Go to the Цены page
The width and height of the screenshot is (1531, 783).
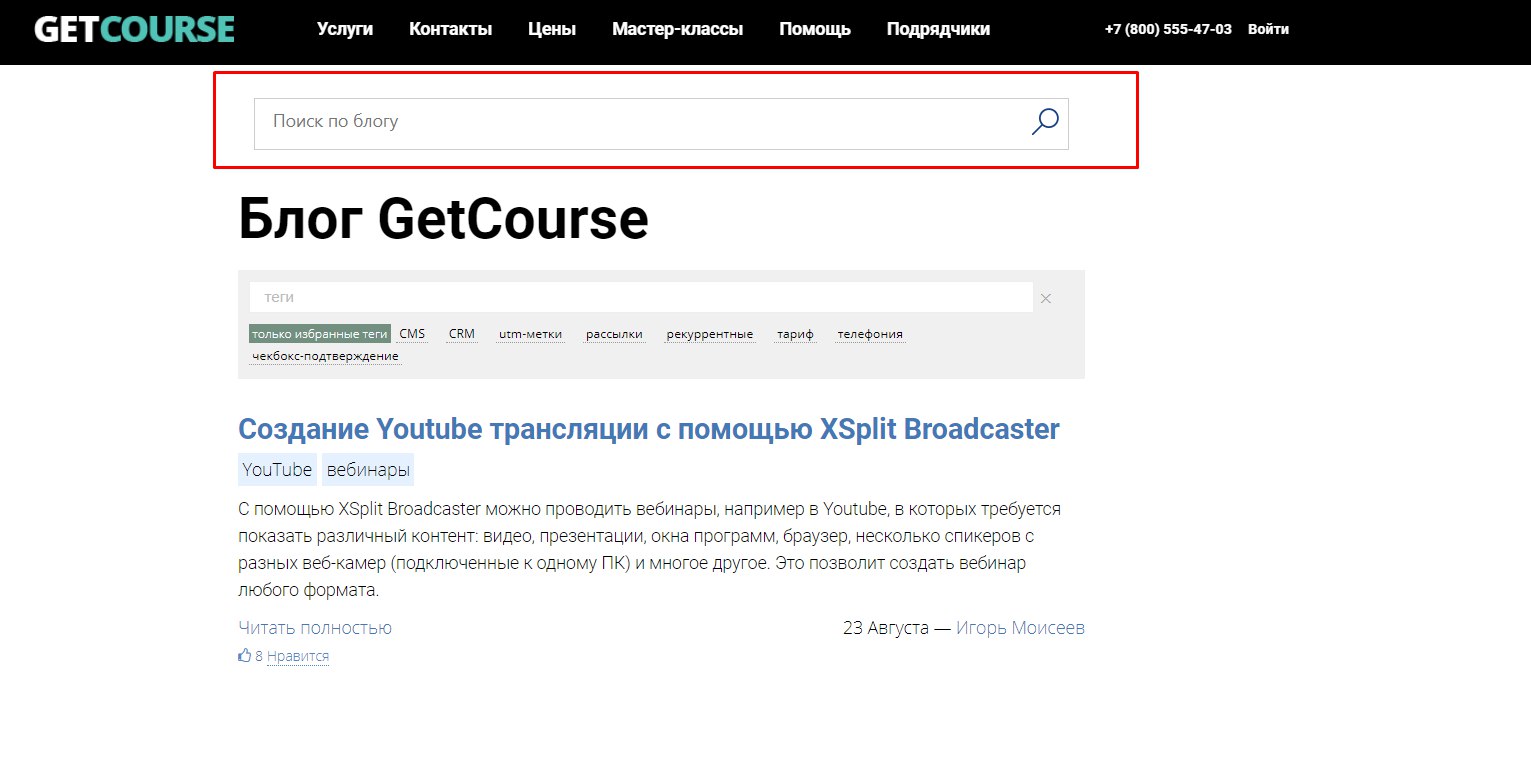552,29
